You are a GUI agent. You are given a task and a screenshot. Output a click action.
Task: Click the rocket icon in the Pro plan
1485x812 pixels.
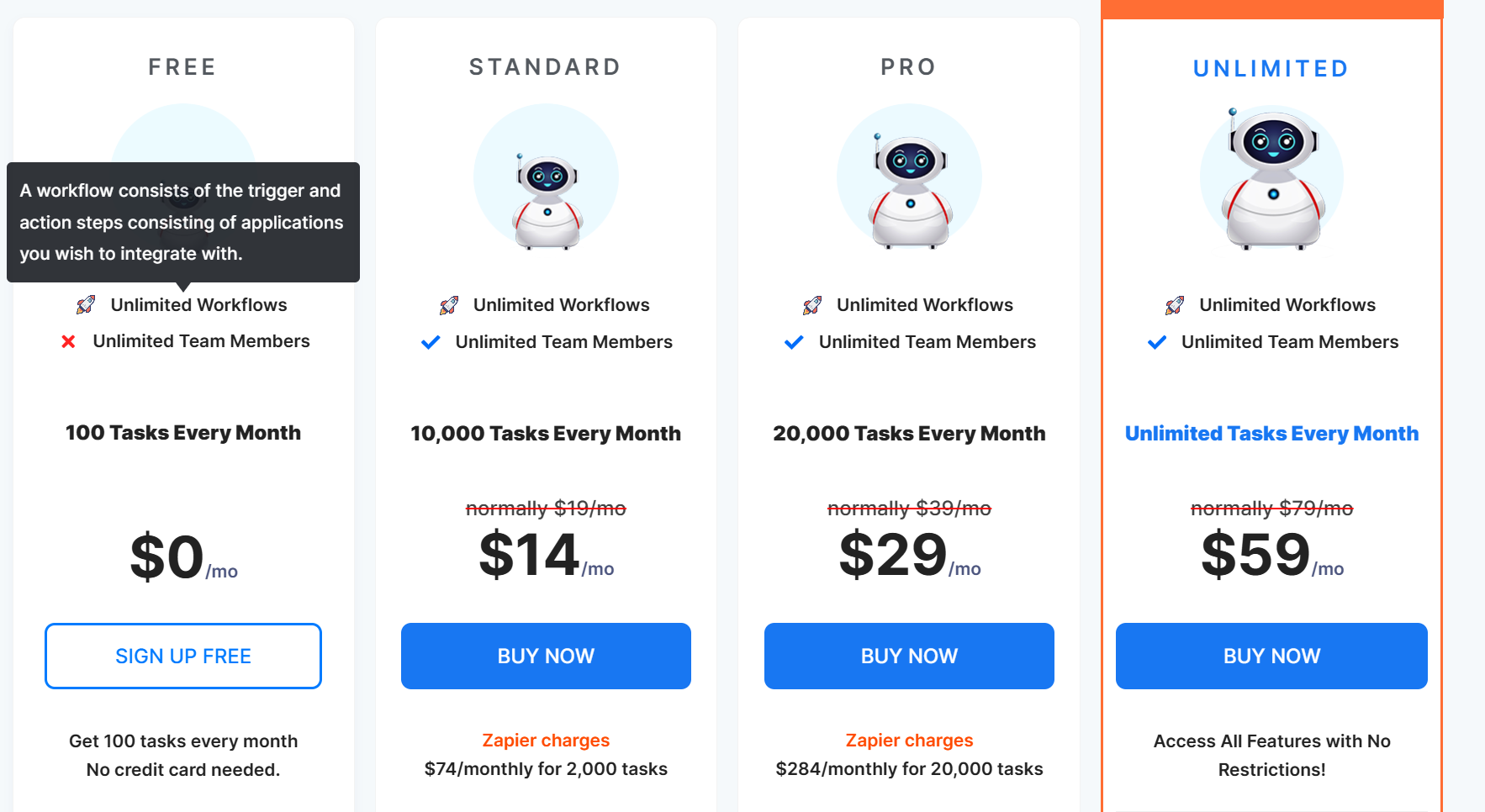pyautogui.click(x=812, y=305)
